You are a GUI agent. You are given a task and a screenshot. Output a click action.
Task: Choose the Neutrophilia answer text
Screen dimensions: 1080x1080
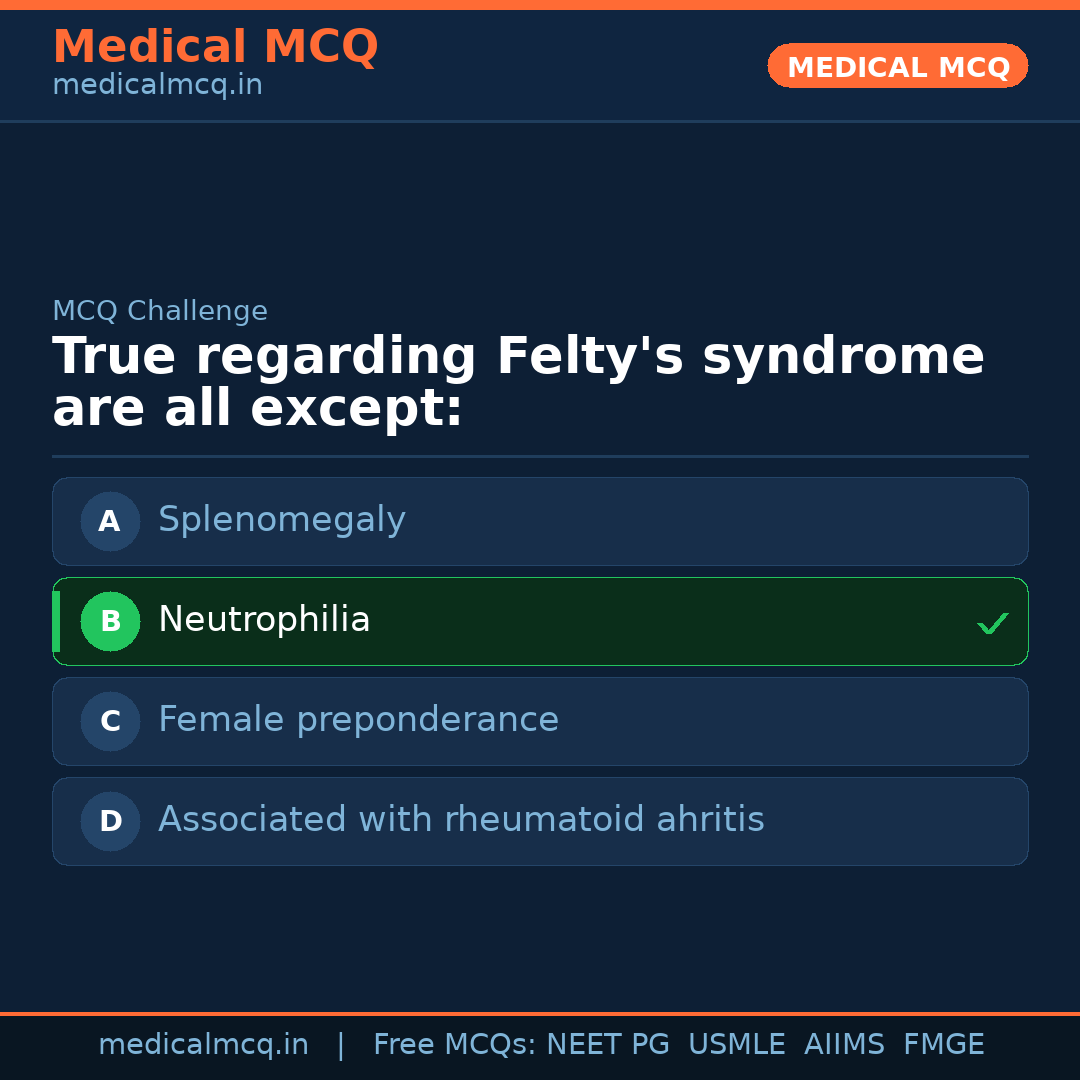click(264, 620)
